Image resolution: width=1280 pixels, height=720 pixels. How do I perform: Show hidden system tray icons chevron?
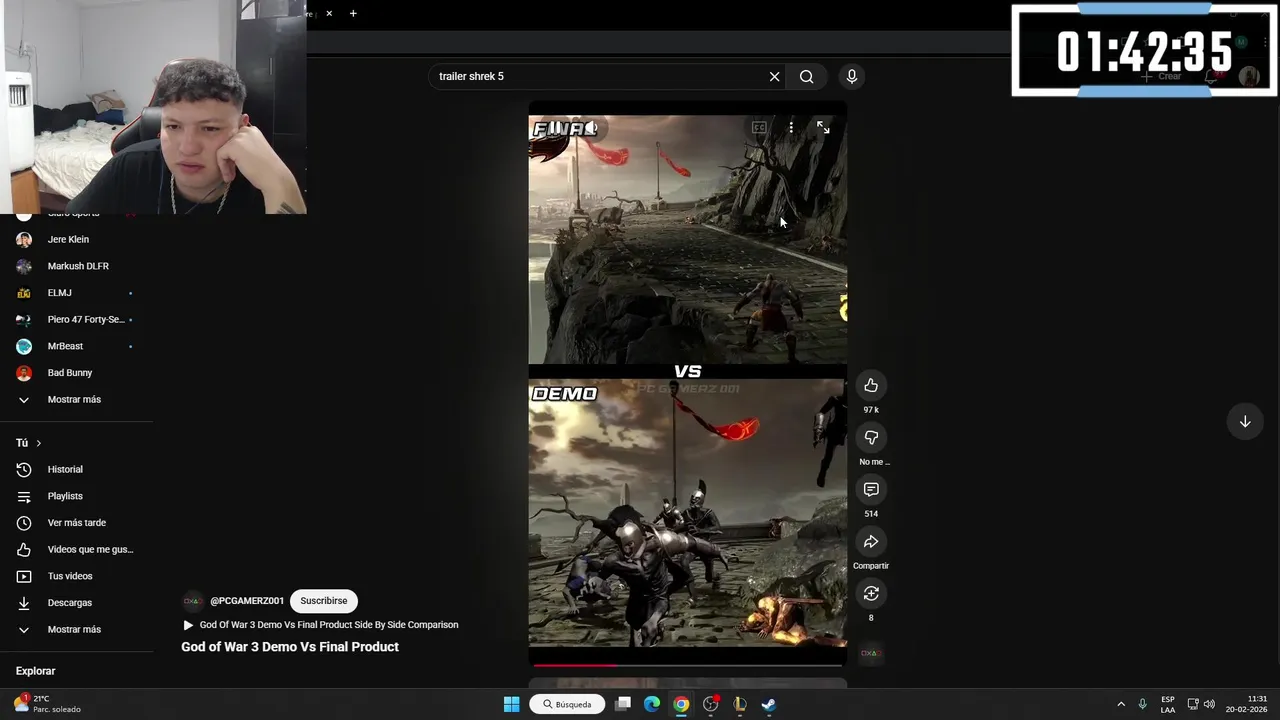(x=1121, y=704)
